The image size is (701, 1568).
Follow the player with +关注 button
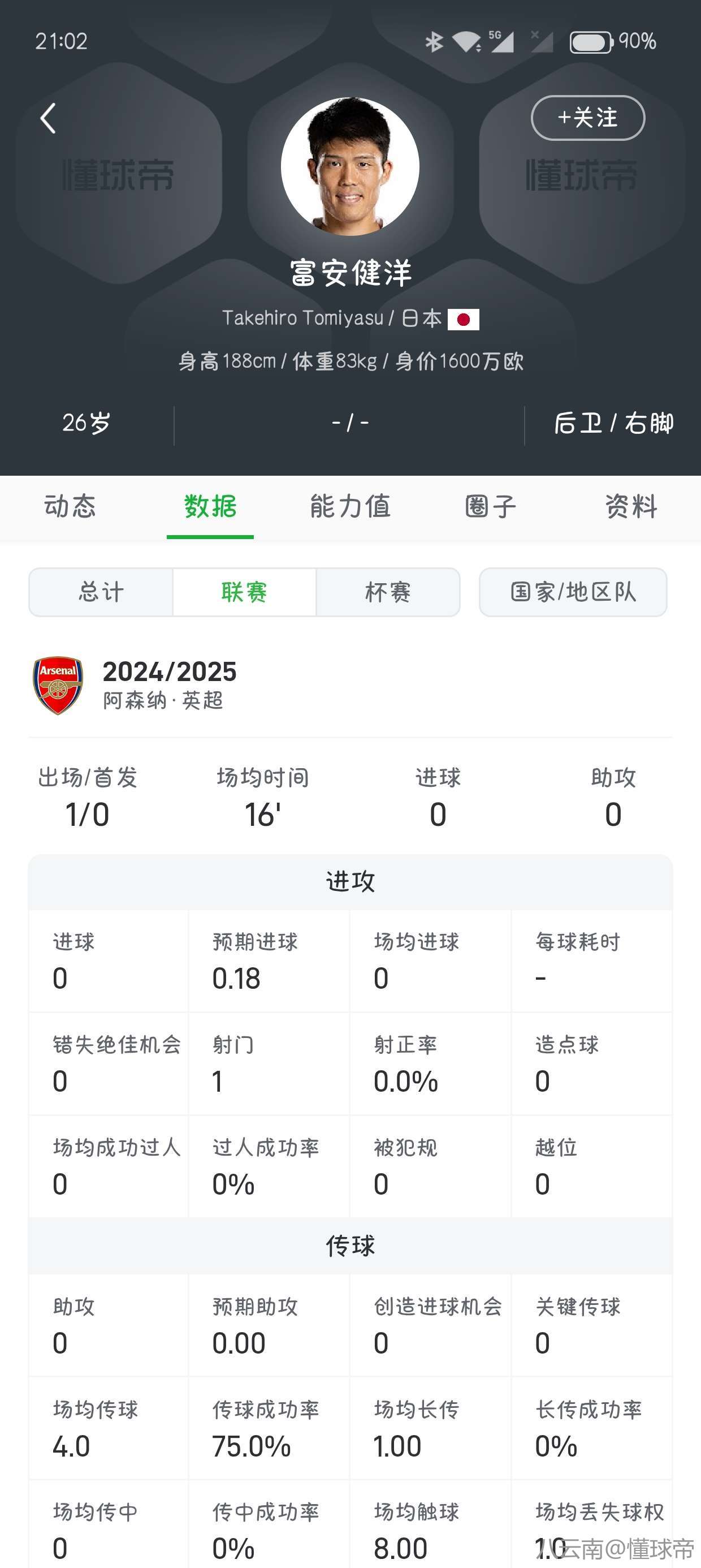(x=588, y=118)
